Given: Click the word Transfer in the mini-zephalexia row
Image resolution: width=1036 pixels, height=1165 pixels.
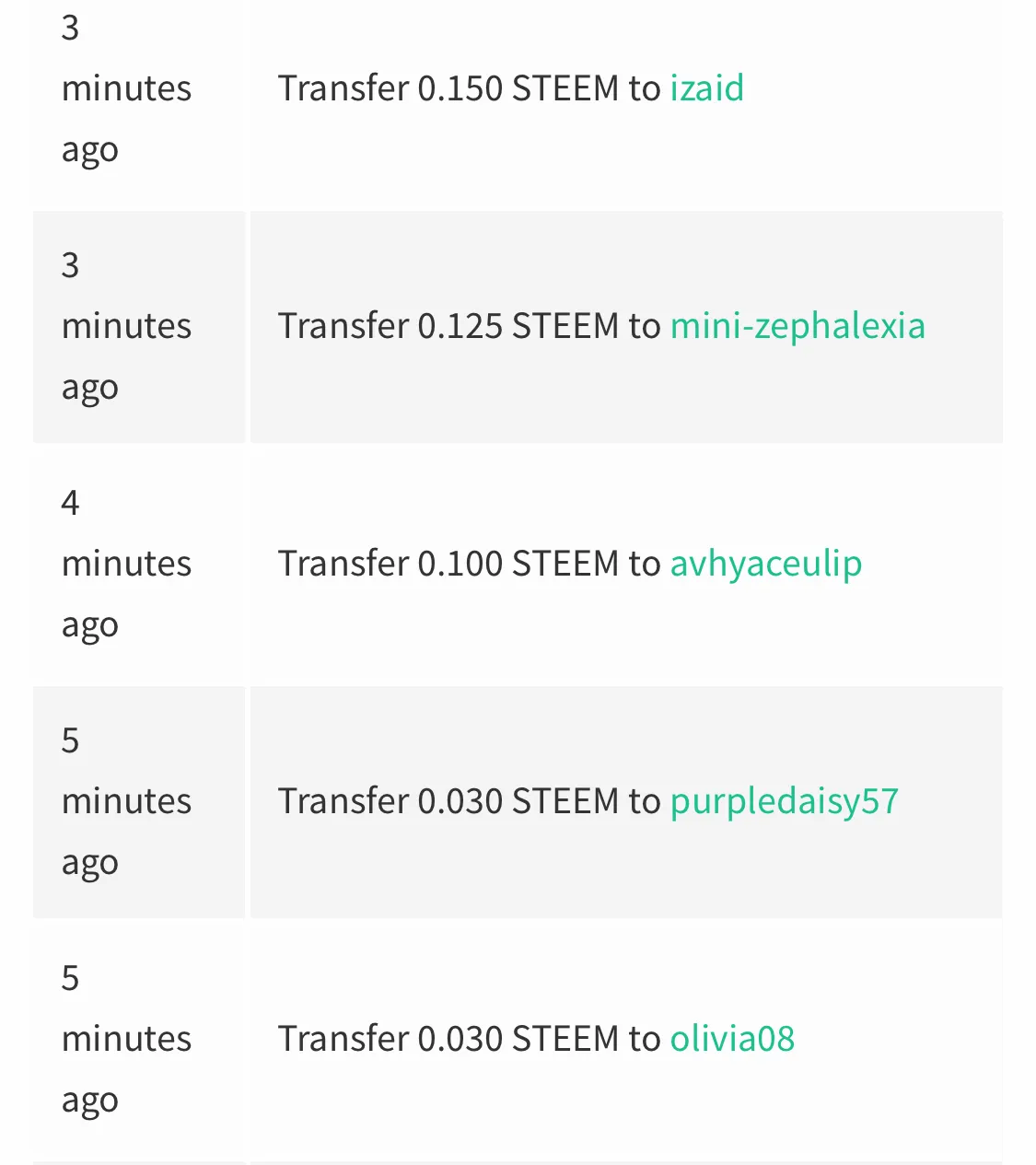Looking at the screenshot, I should (x=343, y=326).
